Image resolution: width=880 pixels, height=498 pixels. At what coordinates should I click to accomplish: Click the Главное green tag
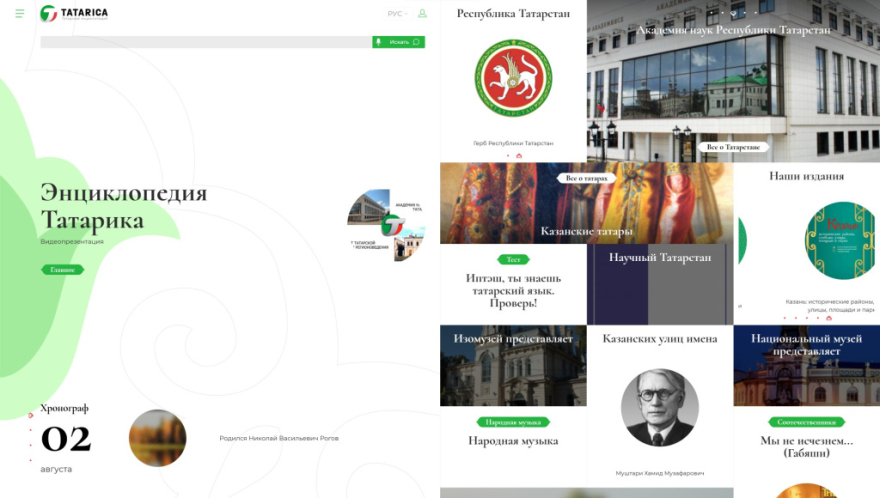[x=62, y=270]
